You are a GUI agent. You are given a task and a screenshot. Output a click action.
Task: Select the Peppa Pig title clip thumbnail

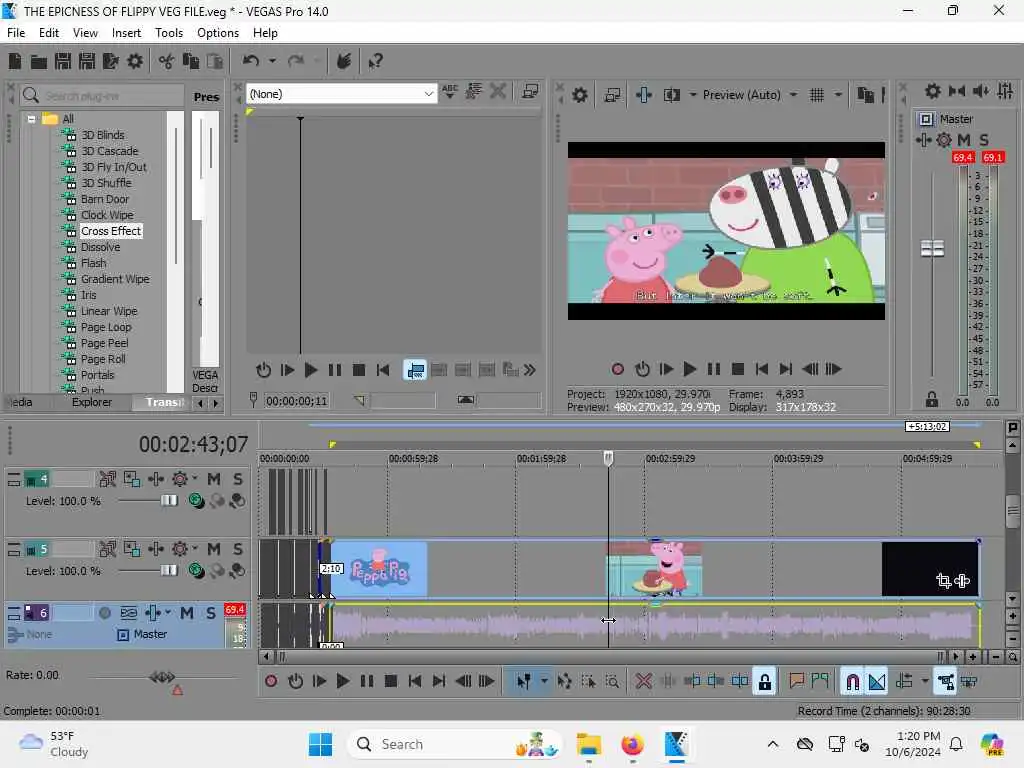[379, 569]
